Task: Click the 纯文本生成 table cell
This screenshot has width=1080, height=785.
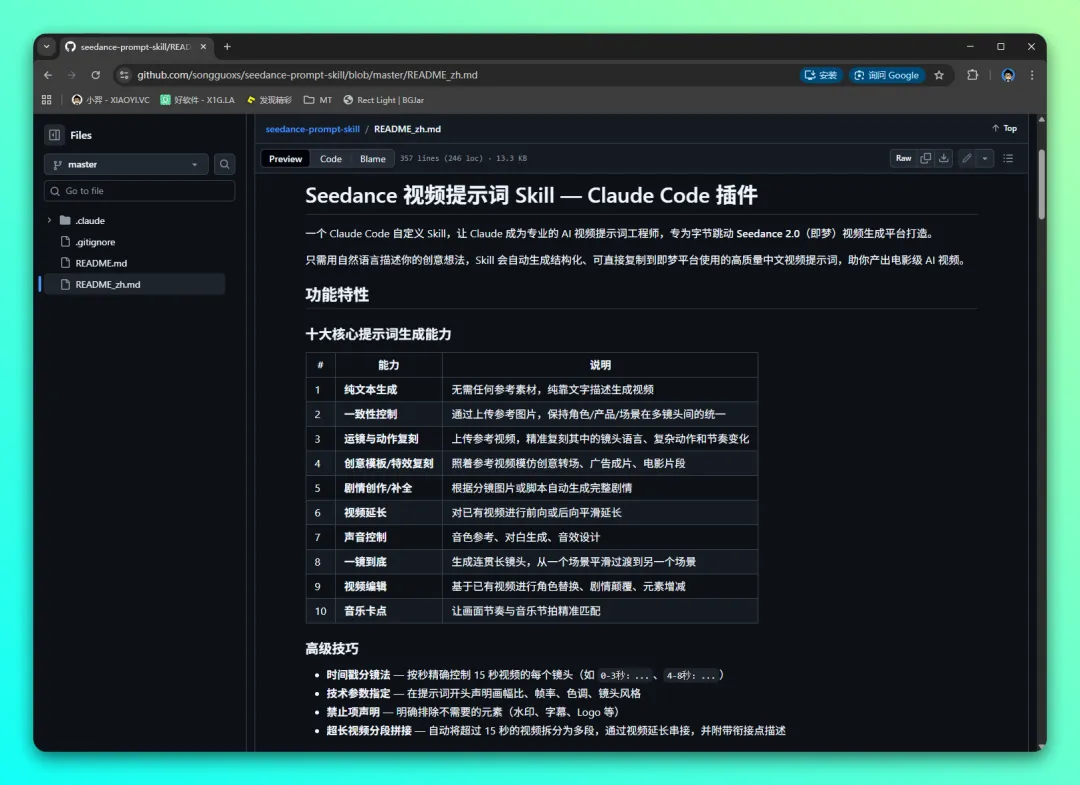Action: pos(388,390)
